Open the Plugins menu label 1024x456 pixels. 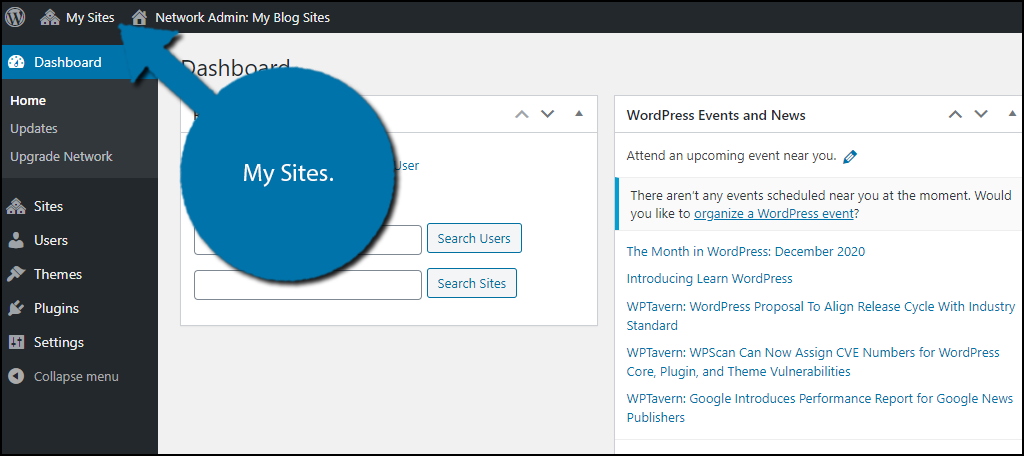56,308
